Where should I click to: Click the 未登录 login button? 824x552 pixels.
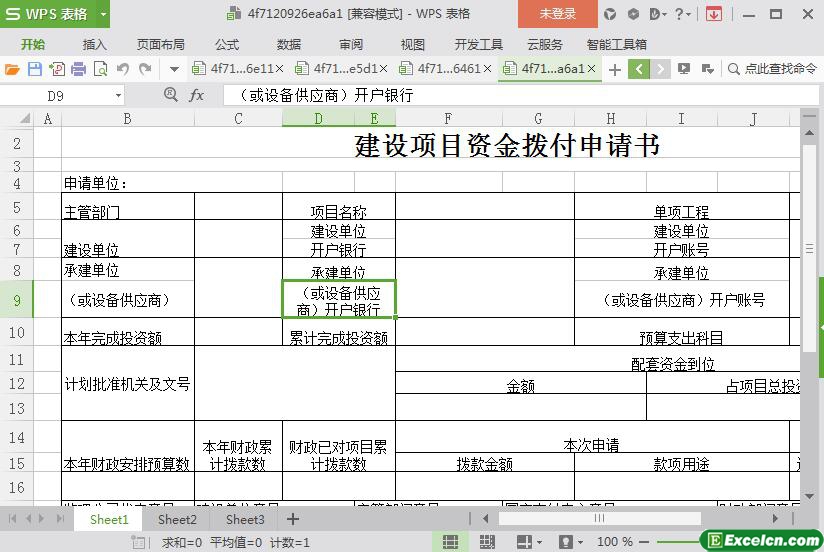pos(557,14)
